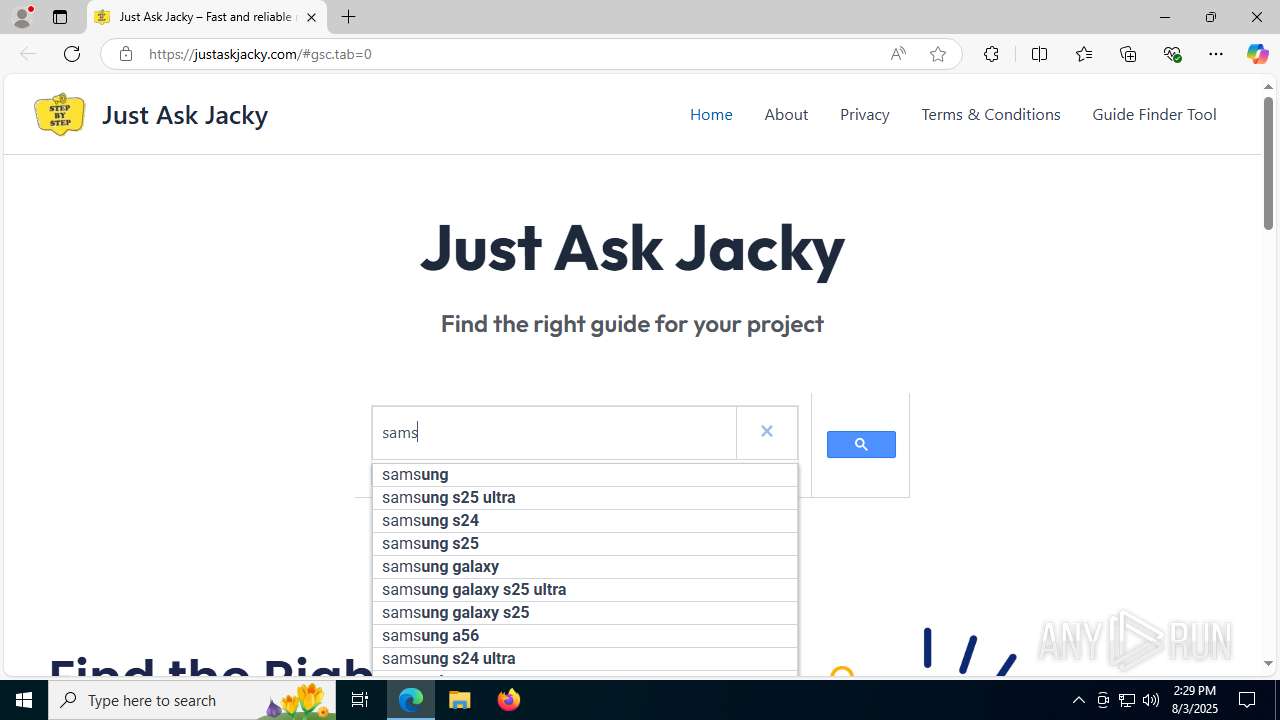Select the 'samsung a56' suggestion
This screenshot has width=1280, height=720.
point(585,635)
